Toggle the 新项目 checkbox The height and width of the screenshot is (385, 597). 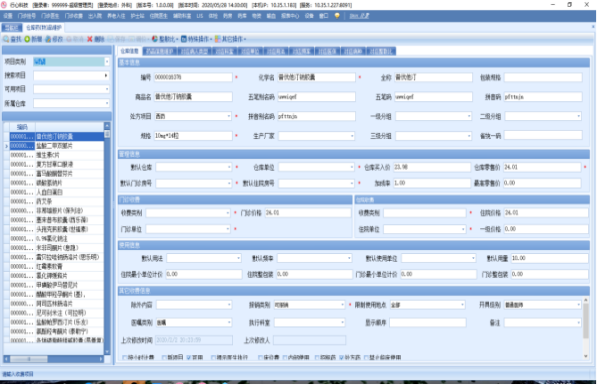click(164, 357)
